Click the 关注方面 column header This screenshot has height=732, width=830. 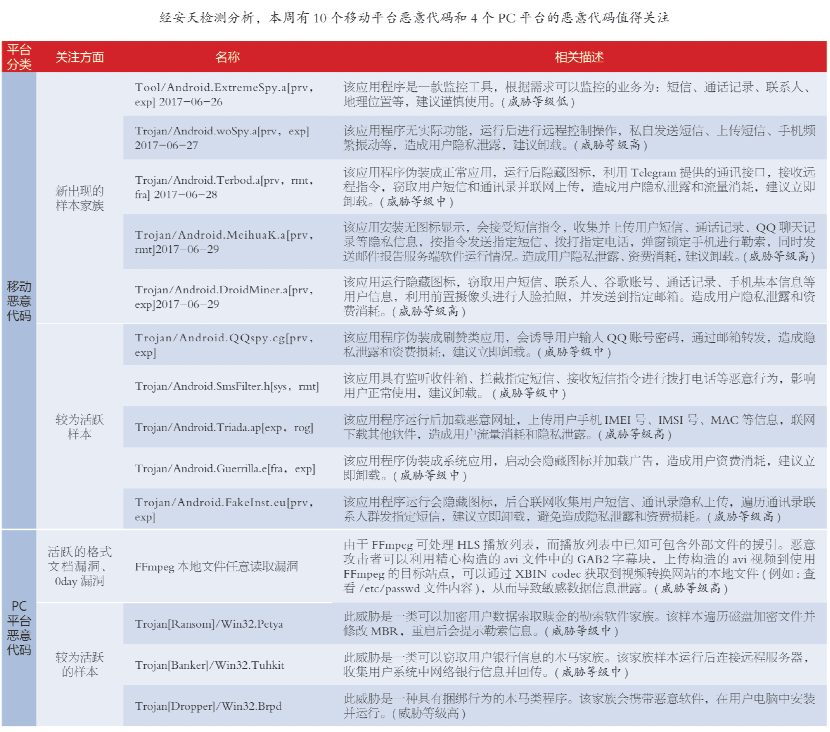coord(79,57)
